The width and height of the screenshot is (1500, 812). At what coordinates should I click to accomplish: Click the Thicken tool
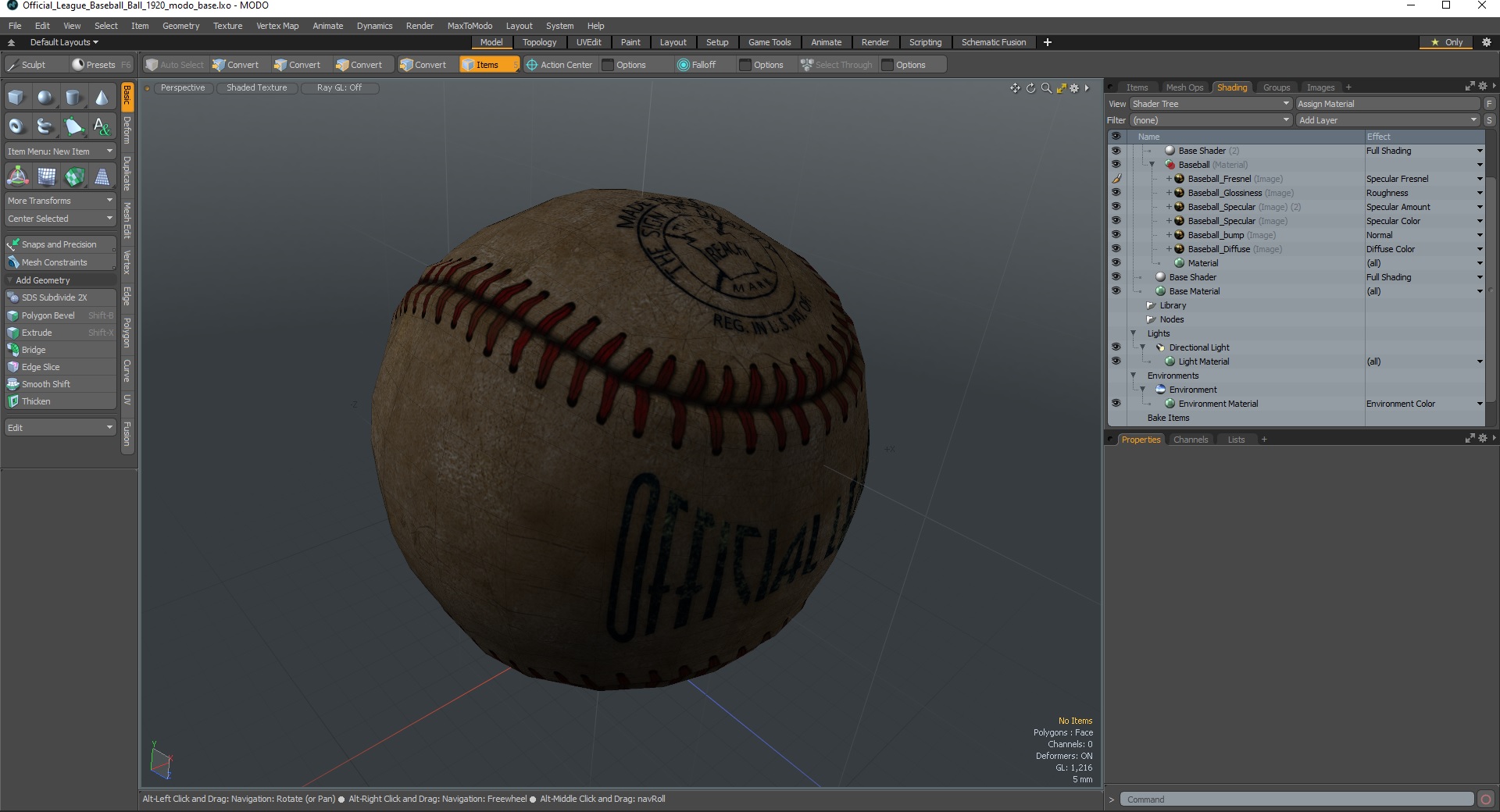pos(60,401)
